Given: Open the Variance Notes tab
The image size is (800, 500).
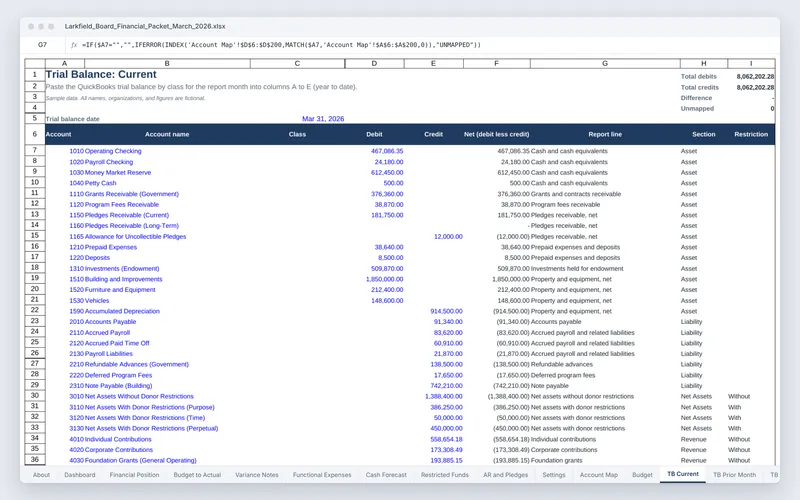Looking at the screenshot, I should tap(257, 474).
